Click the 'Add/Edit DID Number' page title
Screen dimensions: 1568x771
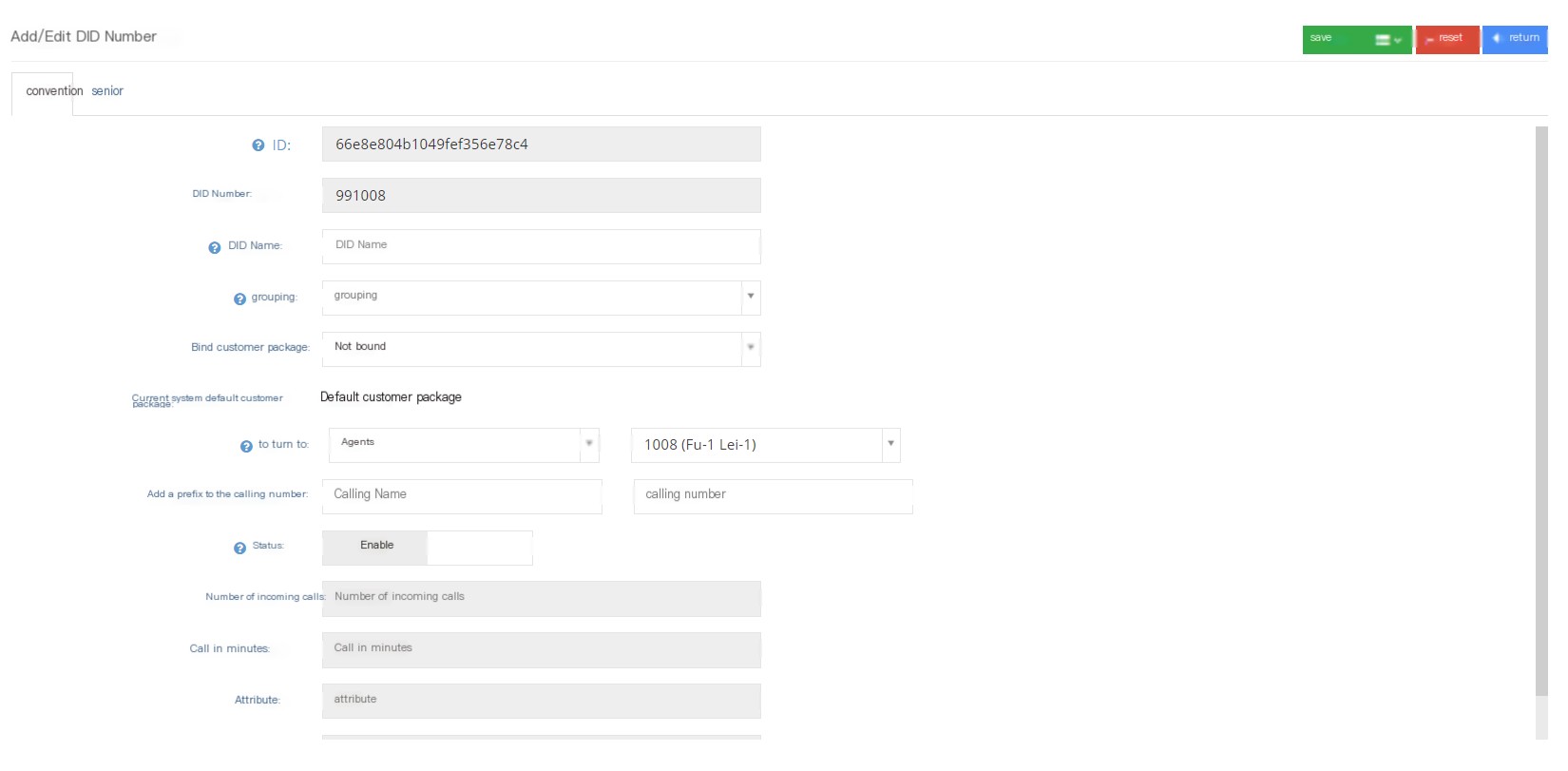[84, 36]
